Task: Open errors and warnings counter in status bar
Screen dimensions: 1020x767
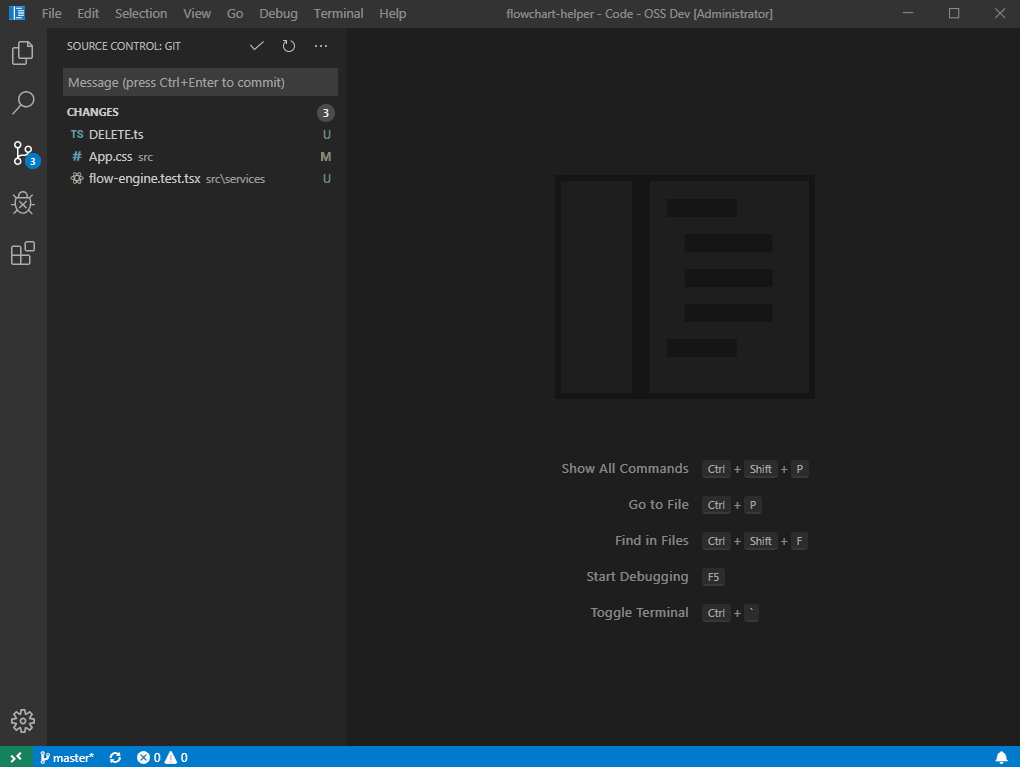Action: click(162, 757)
